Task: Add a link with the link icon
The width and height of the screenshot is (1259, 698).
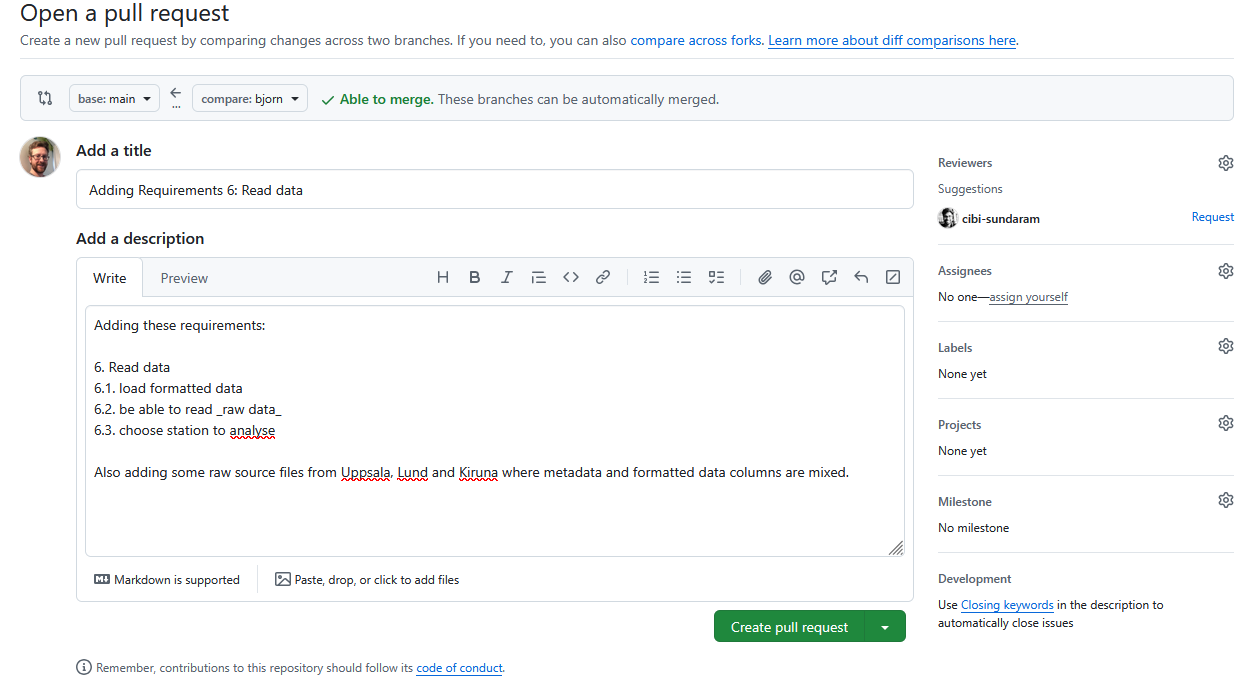Action: [x=603, y=278]
